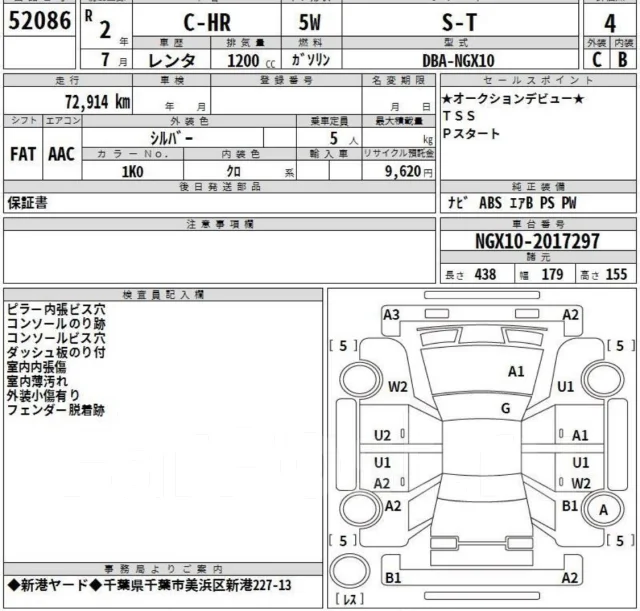Select the width value 179
Image resolution: width=640 pixels, height=611 pixels.
point(552,274)
